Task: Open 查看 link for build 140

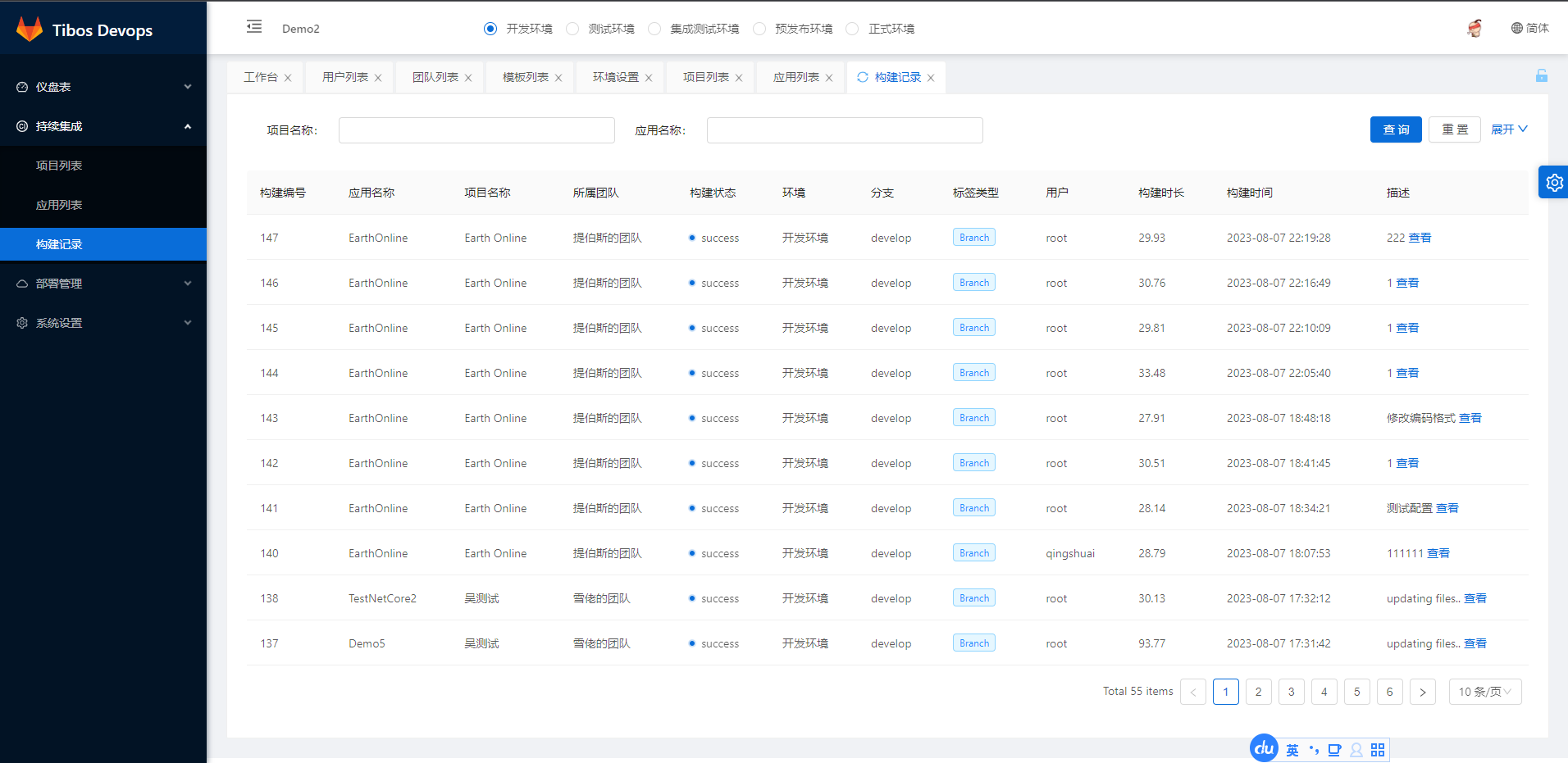Action: pos(1438,553)
